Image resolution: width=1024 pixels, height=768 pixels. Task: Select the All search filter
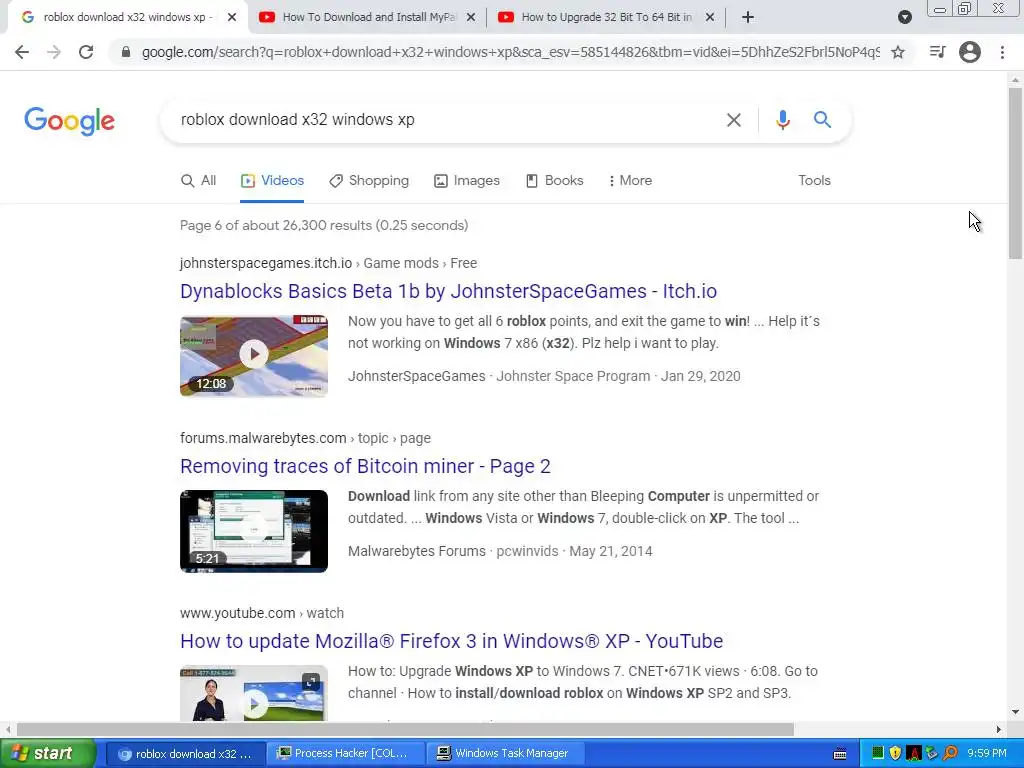tap(199, 181)
